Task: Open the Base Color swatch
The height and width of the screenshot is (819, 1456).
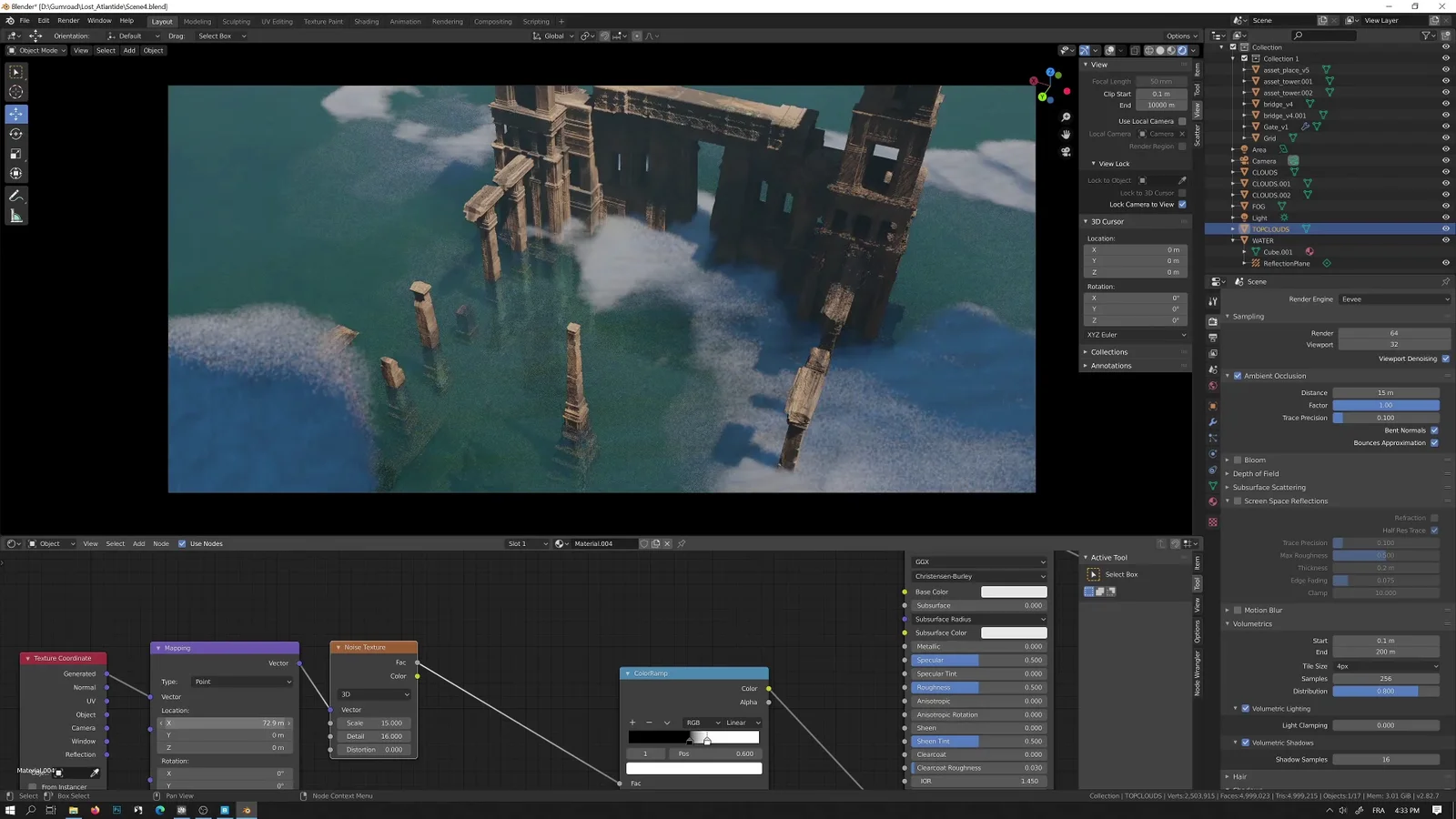Action: click(x=1014, y=591)
